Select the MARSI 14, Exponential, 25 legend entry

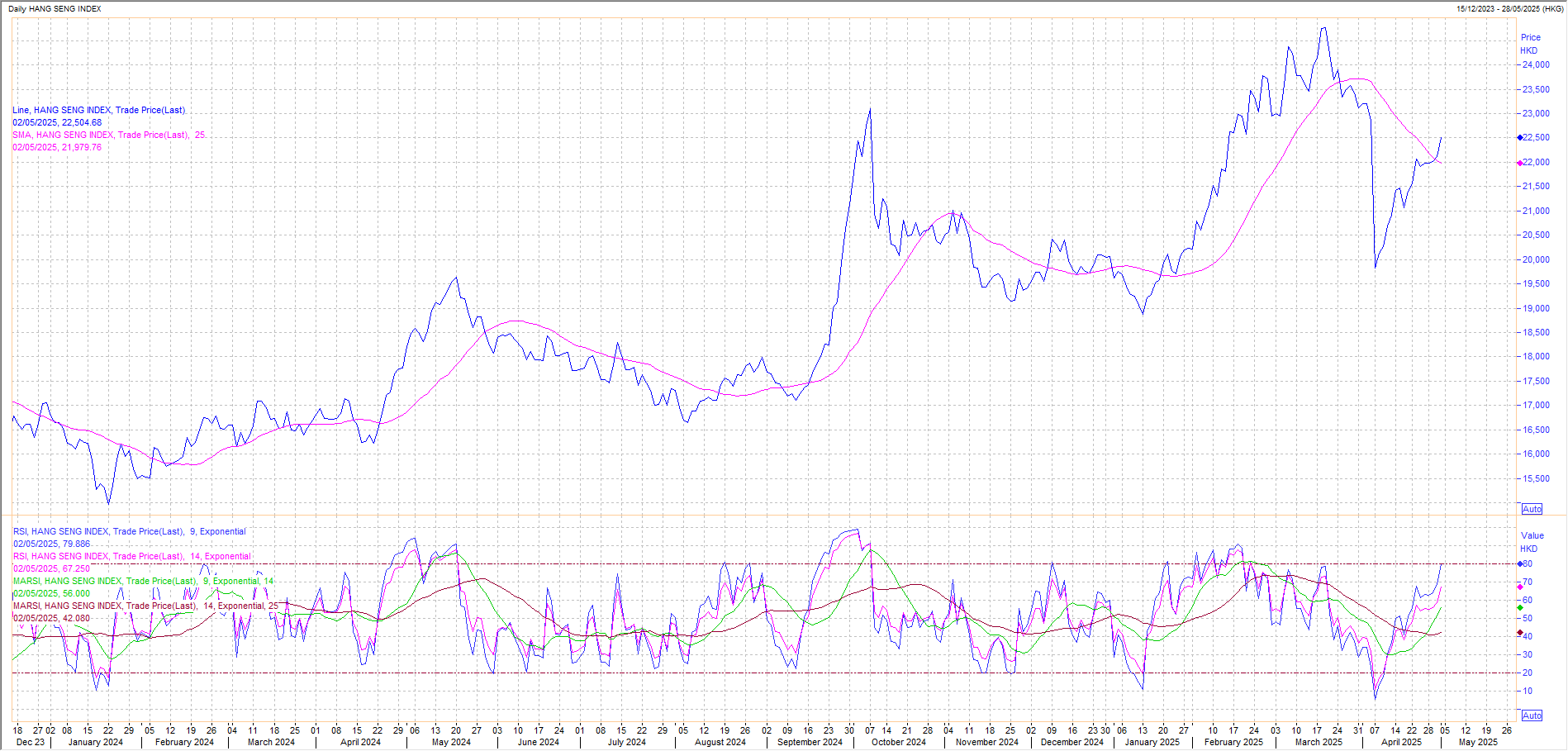click(x=145, y=606)
